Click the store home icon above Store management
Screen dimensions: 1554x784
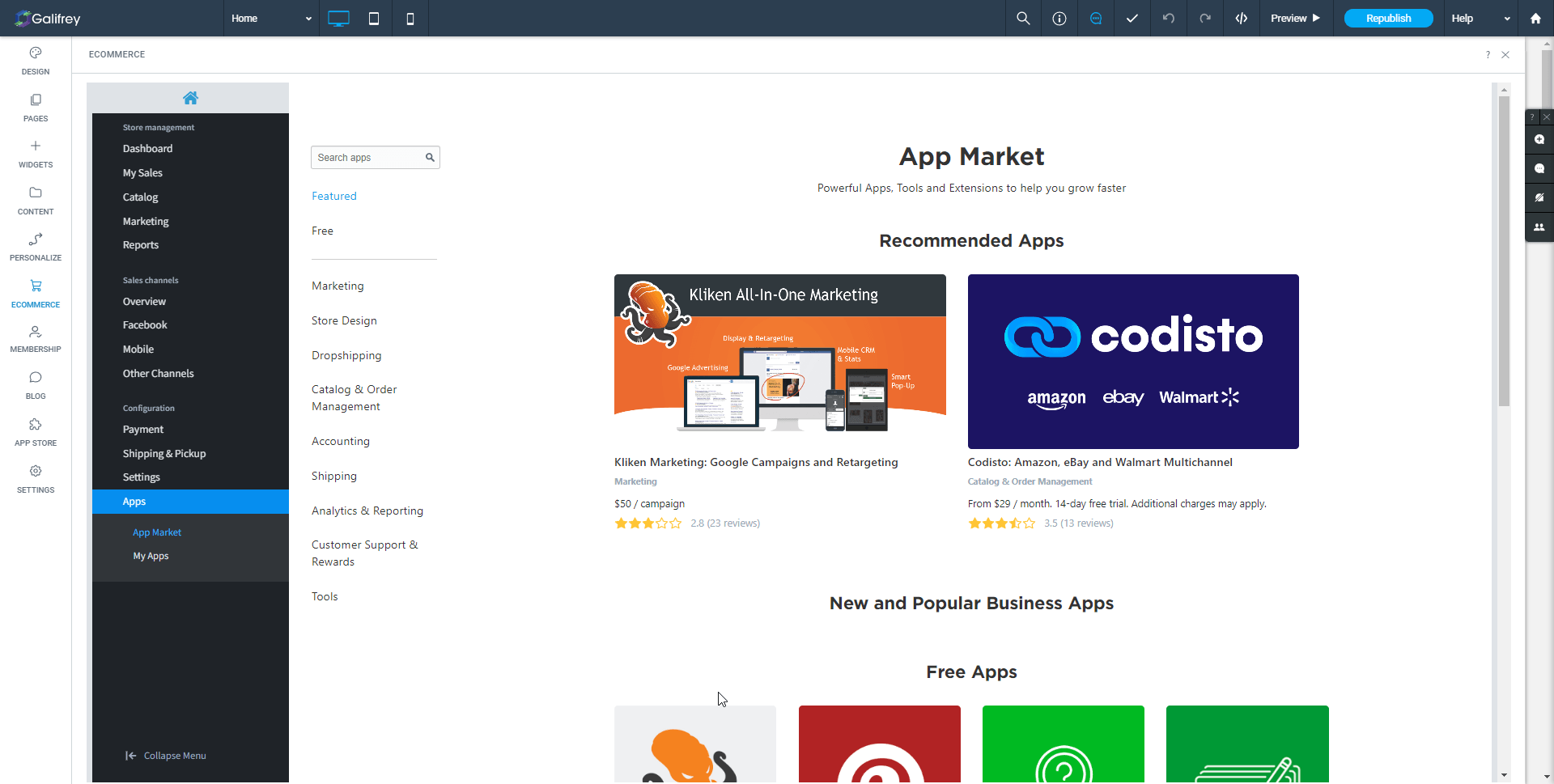pos(190,98)
